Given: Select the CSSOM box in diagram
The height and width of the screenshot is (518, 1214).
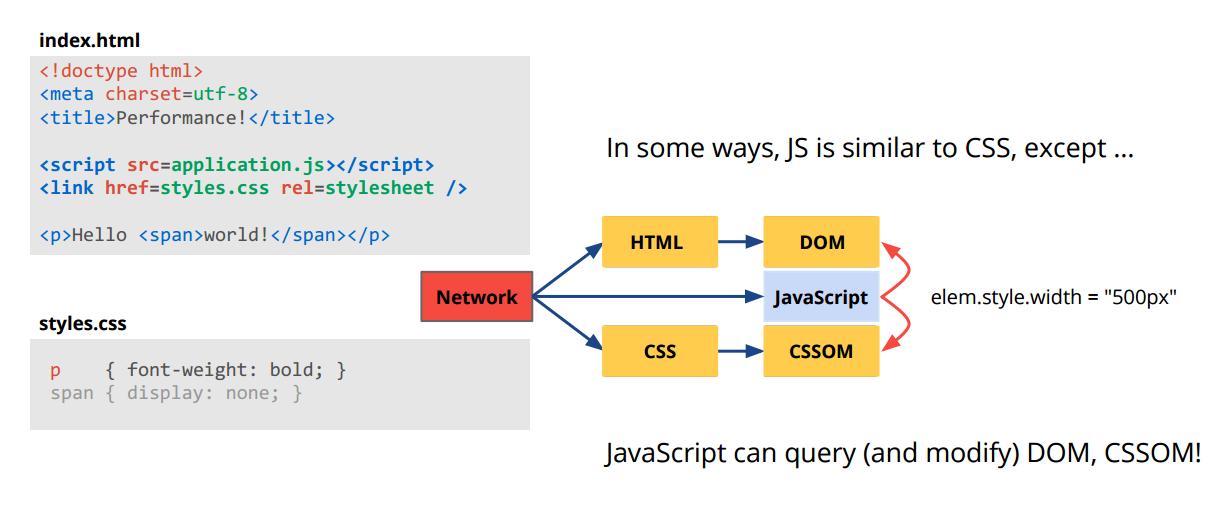Looking at the screenshot, I should (821, 351).
